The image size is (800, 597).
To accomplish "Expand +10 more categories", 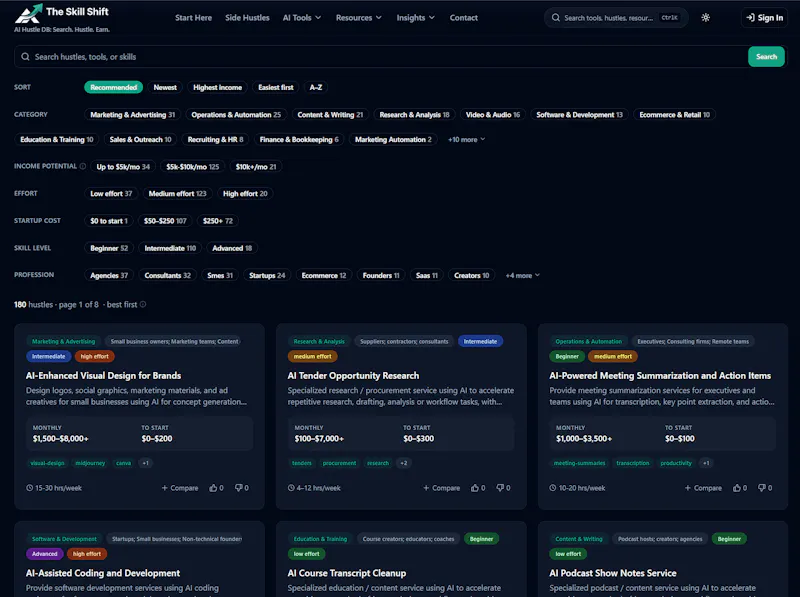I will 466,139.
